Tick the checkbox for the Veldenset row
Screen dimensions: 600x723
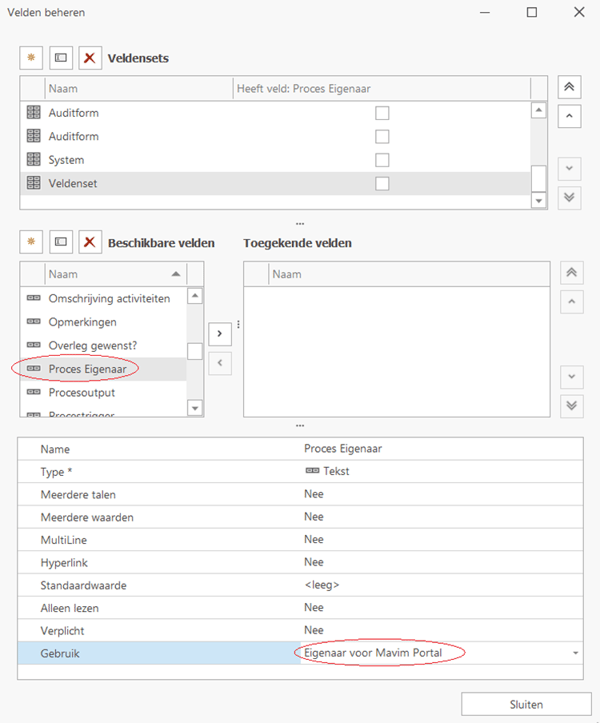(382, 183)
